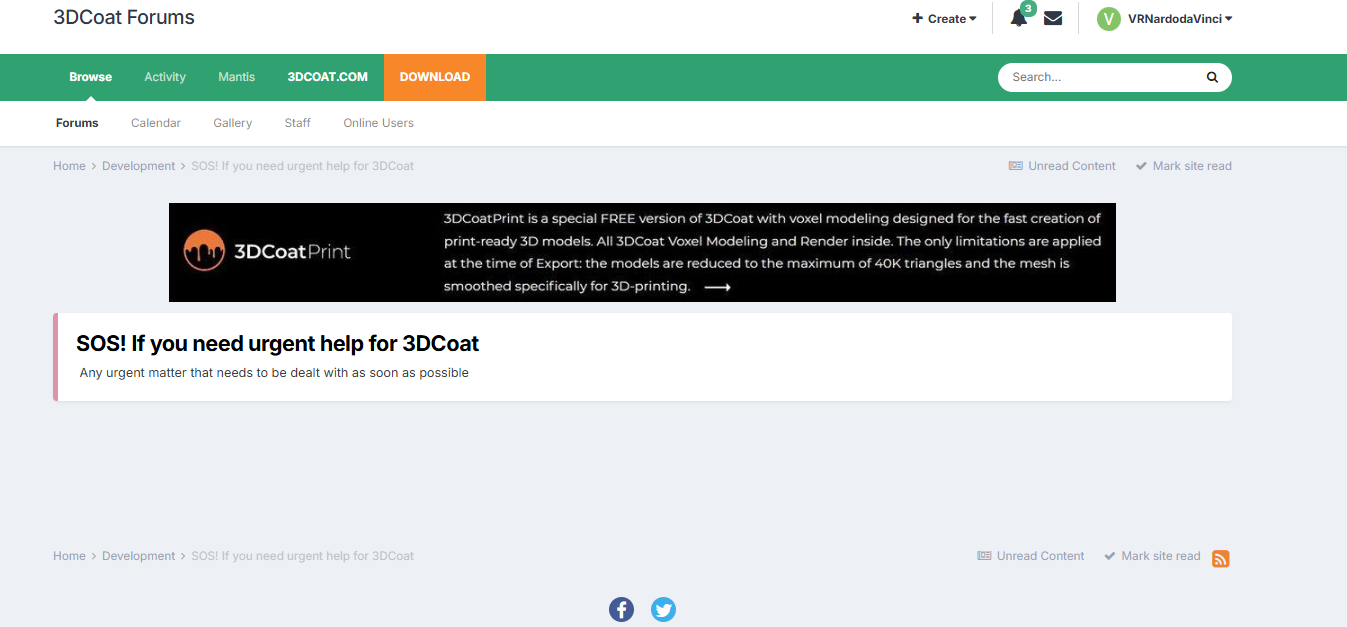The height and width of the screenshot is (627, 1347).
Task: Click the VRNardodaVinci avatar icon
Action: 1108,19
